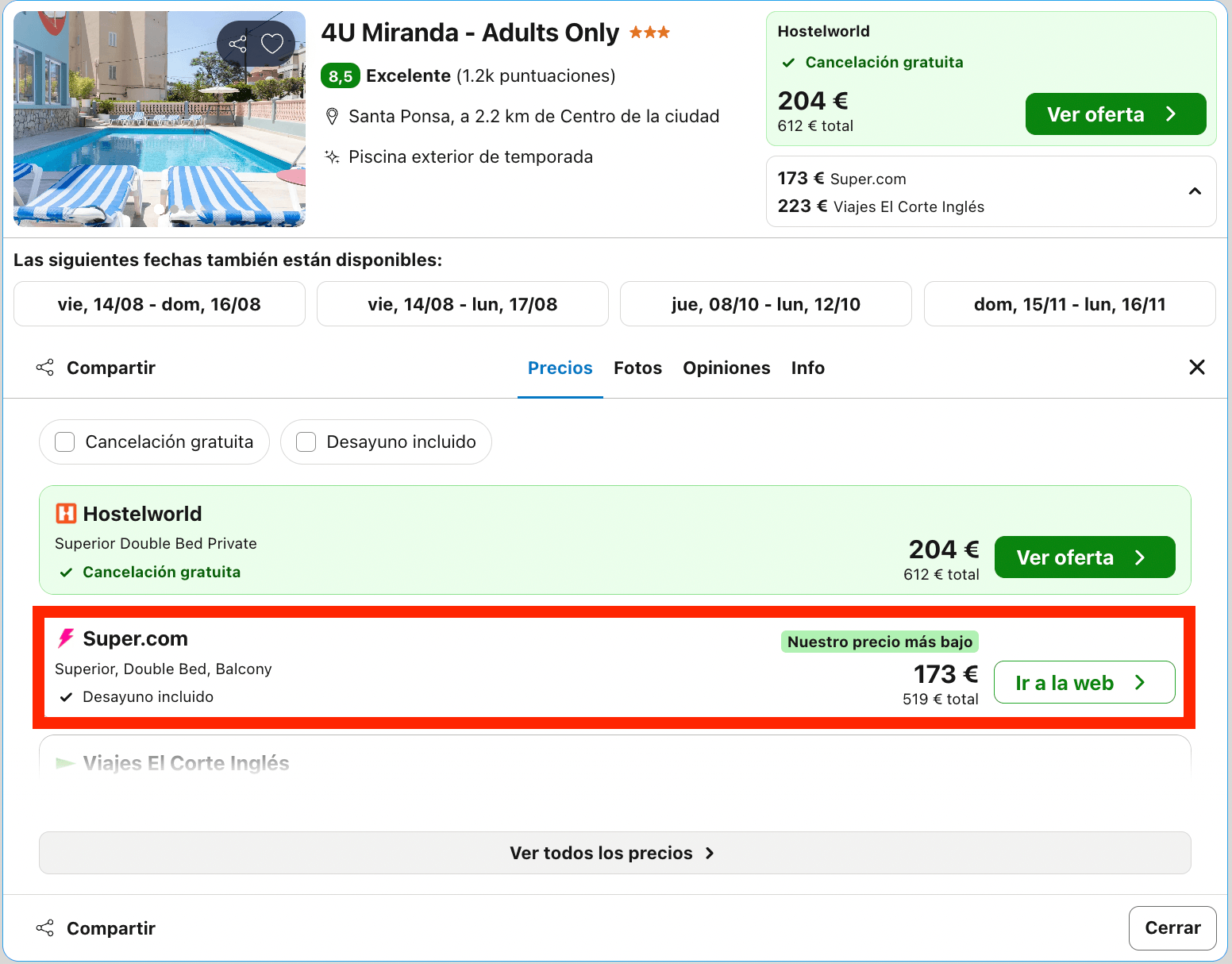Click Superior, Double Bed, Balcony text
1232x964 pixels.
[x=164, y=669]
